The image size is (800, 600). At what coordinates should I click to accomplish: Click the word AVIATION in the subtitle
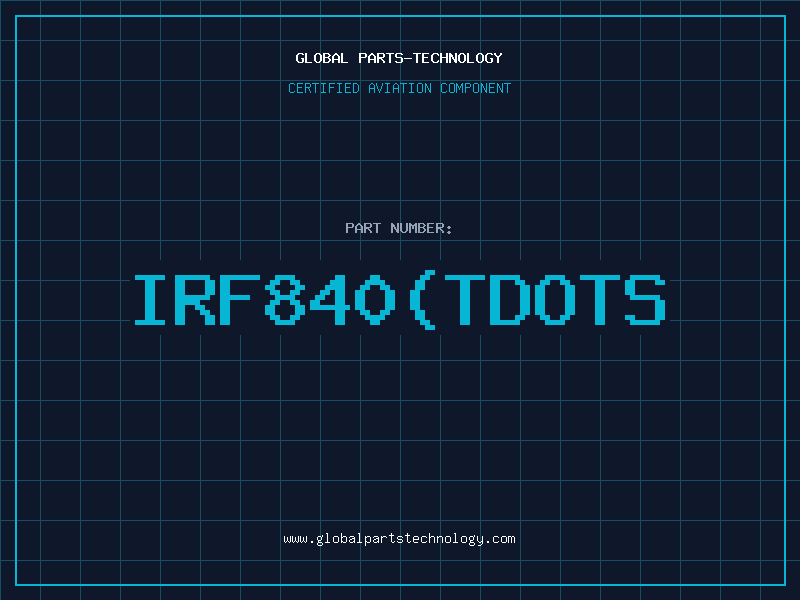tap(399, 88)
